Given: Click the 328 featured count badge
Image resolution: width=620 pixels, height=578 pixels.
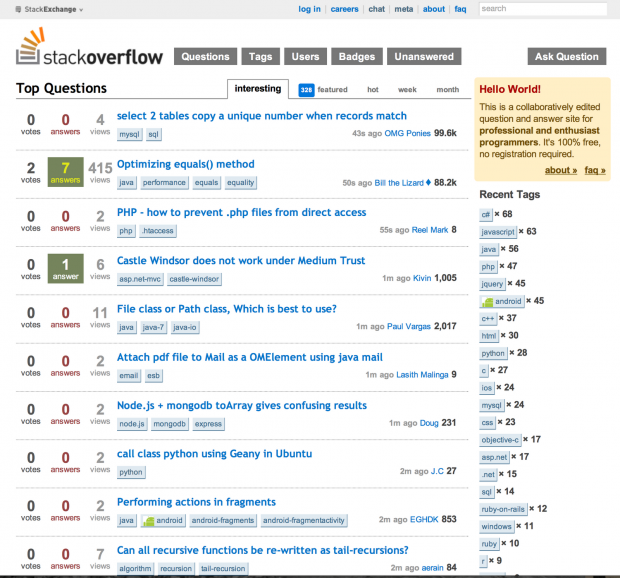Looking at the screenshot, I should pos(306,90).
